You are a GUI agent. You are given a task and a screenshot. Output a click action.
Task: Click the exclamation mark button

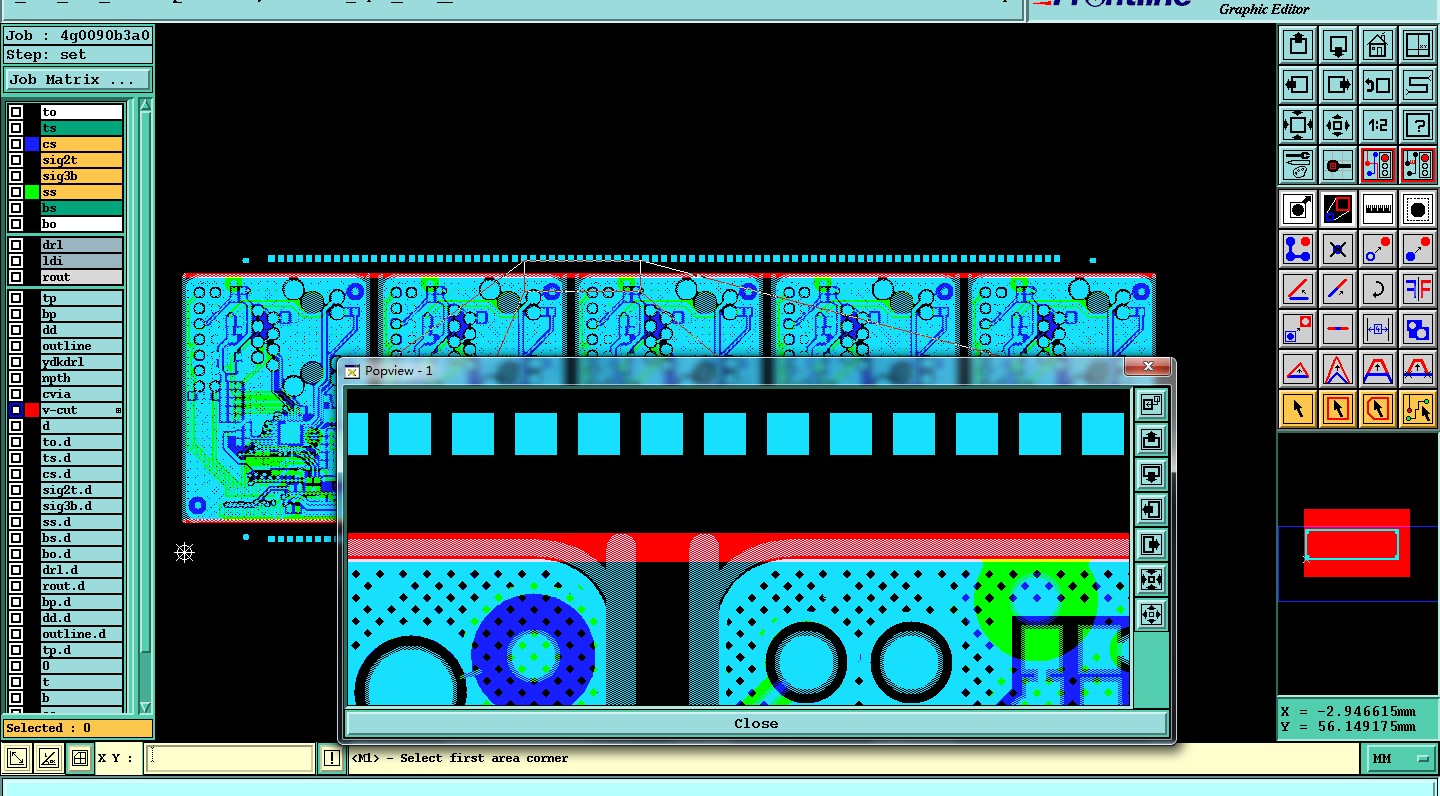coord(332,759)
